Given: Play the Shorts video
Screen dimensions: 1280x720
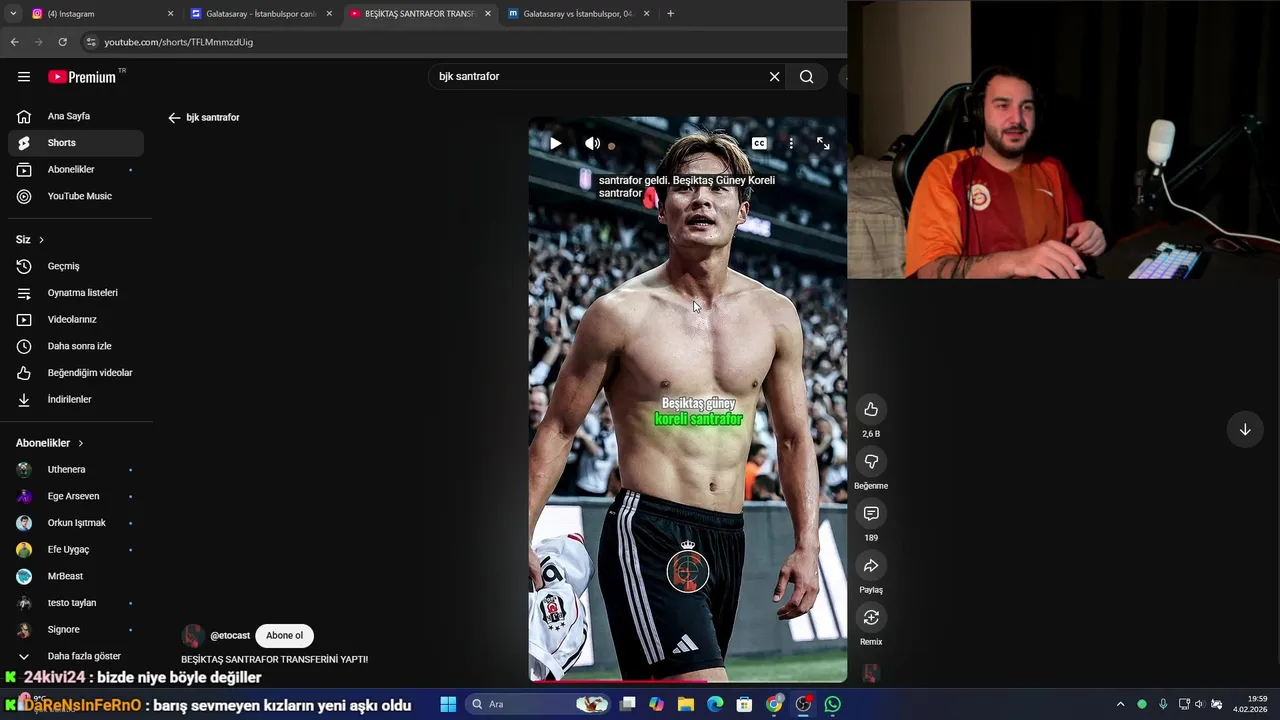Looking at the screenshot, I should click(555, 144).
